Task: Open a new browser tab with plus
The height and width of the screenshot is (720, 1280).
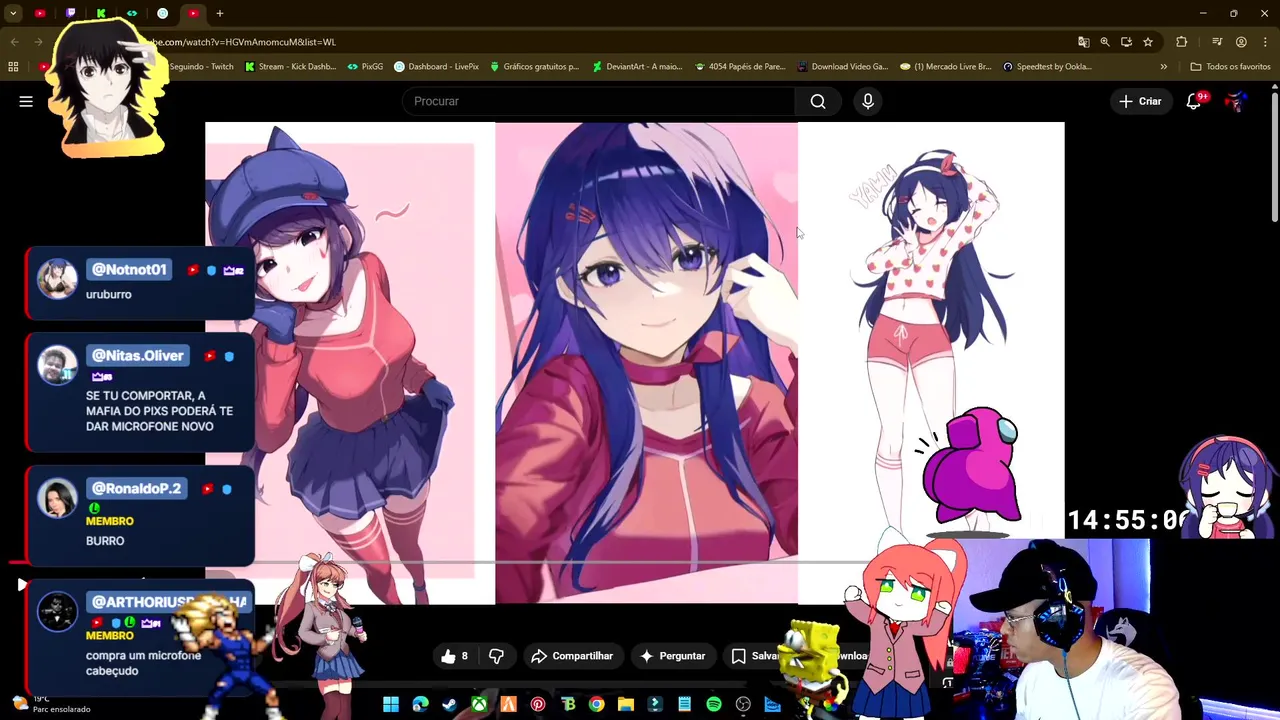Action: tap(220, 13)
